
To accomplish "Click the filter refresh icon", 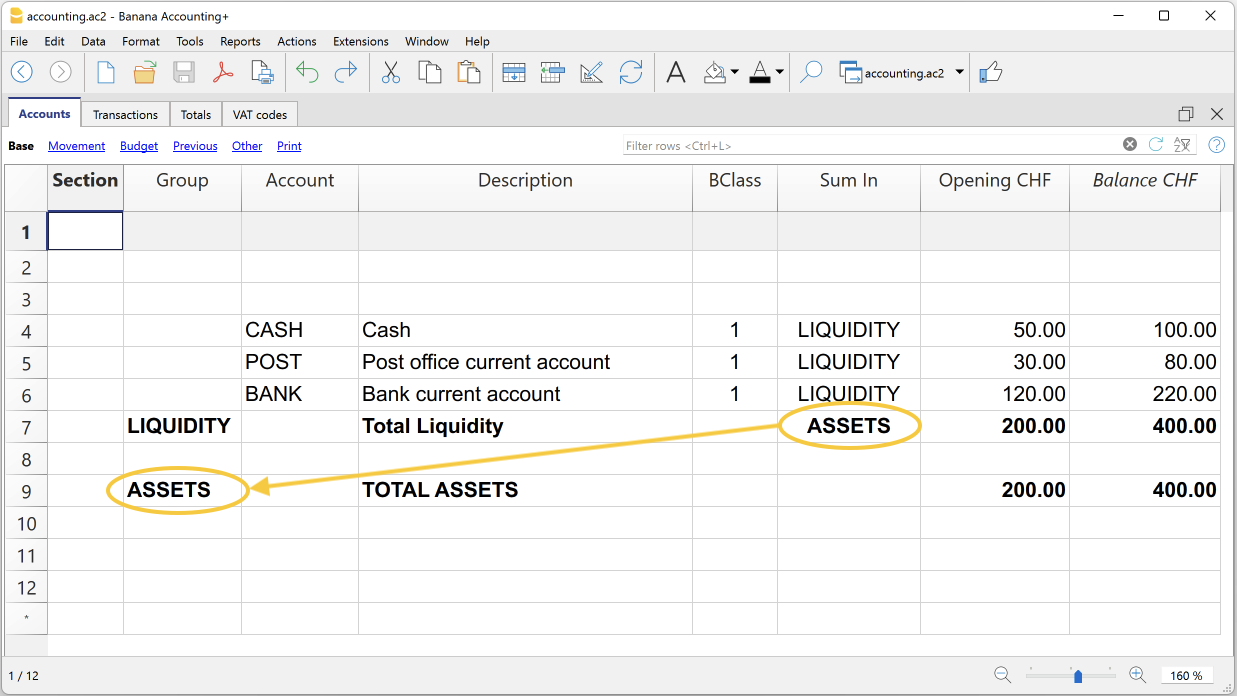I will tap(1156, 144).
